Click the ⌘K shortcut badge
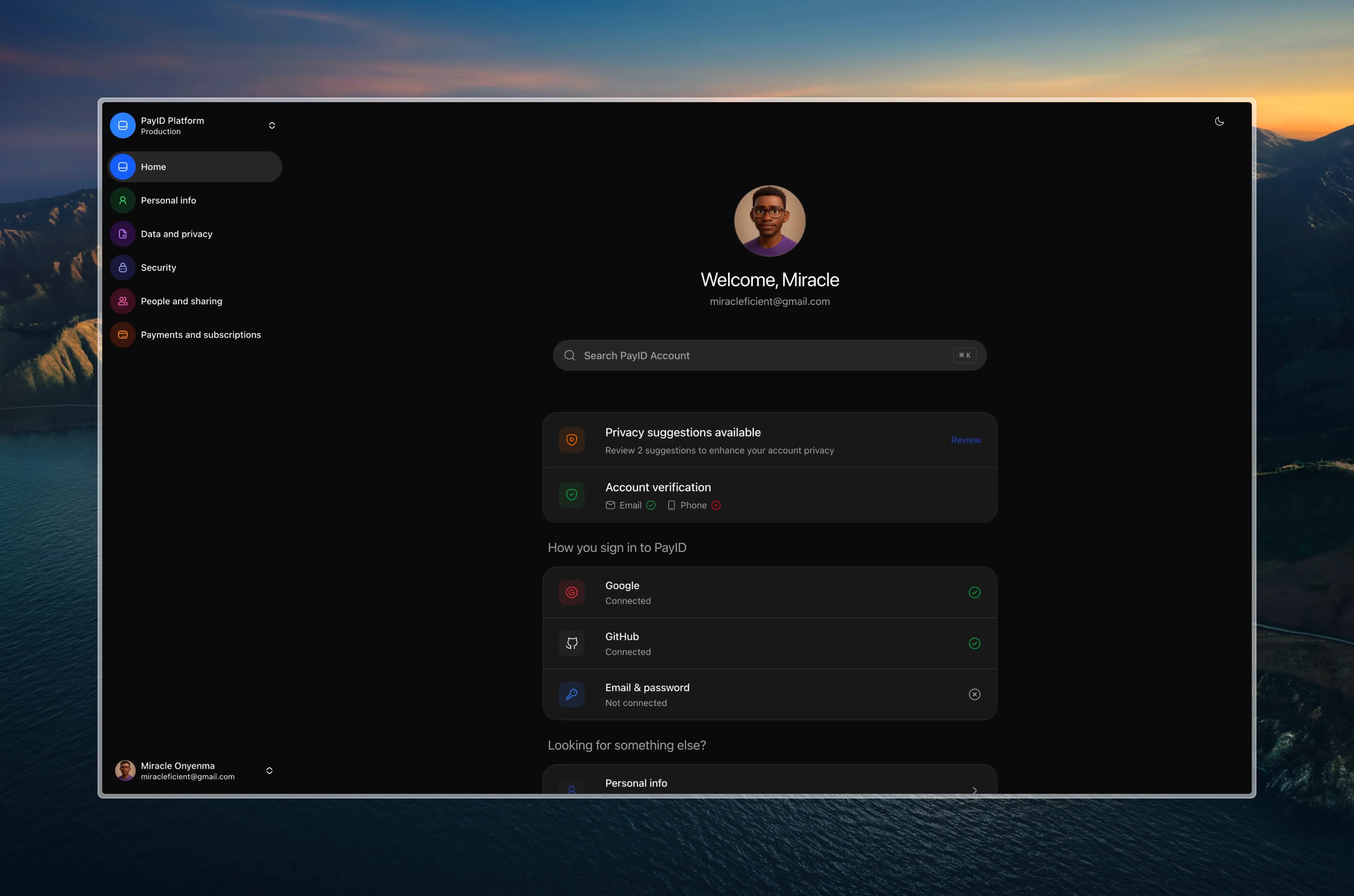Image resolution: width=1354 pixels, height=896 pixels. 965,355
